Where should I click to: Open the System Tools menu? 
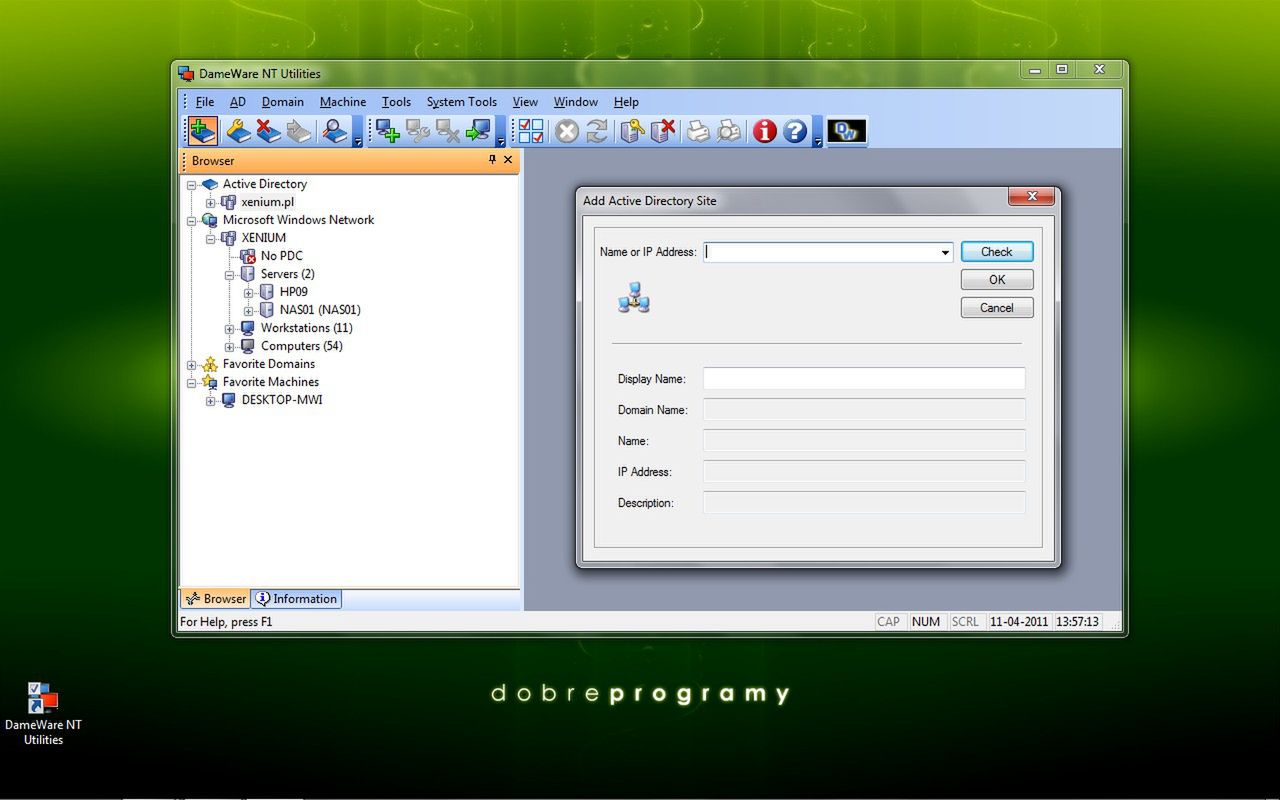(462, 102)
